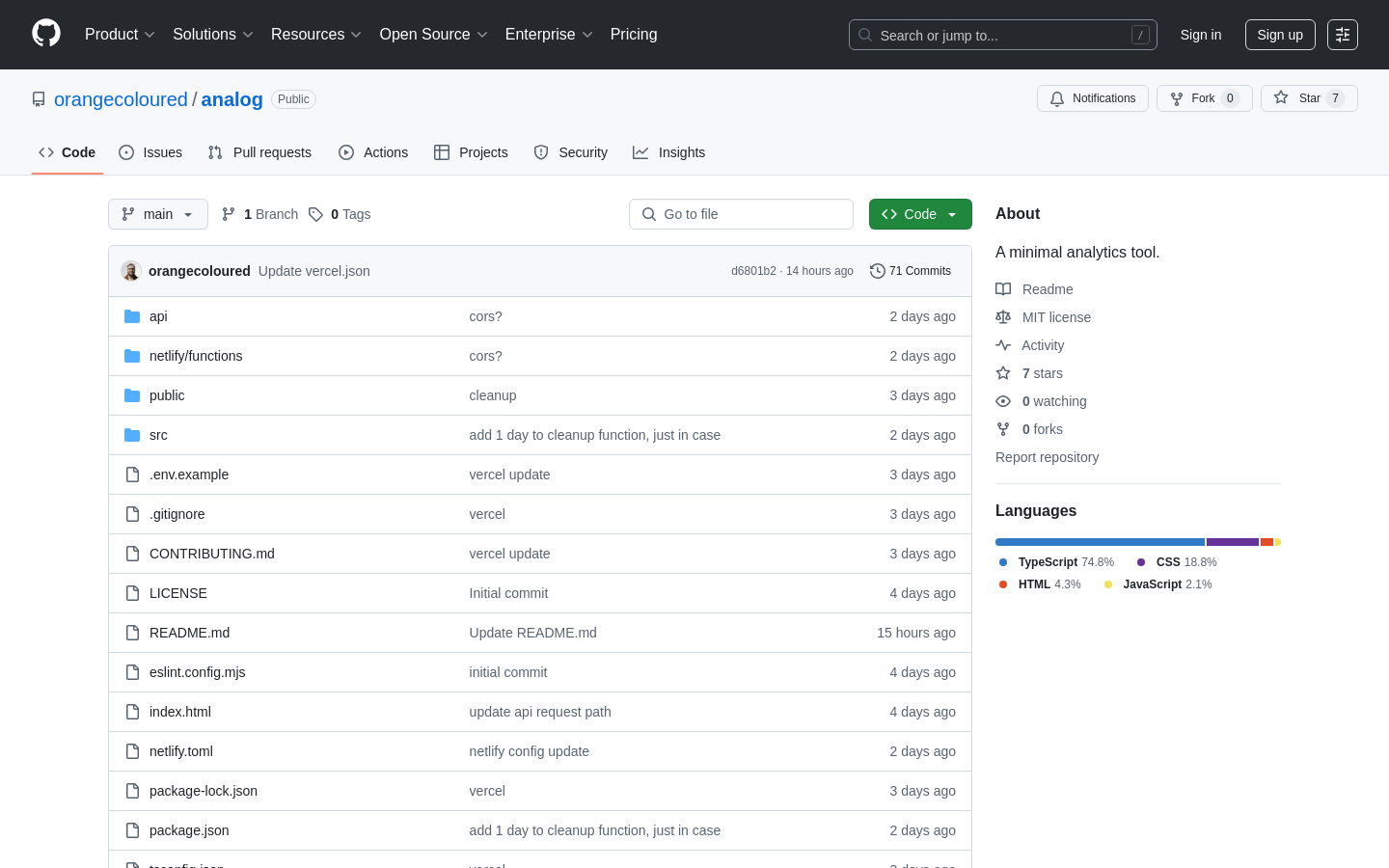Viewport: 1389px width, 868px height.
Task: Click the netlify/functions folder icon
Action: pos(132,356)
